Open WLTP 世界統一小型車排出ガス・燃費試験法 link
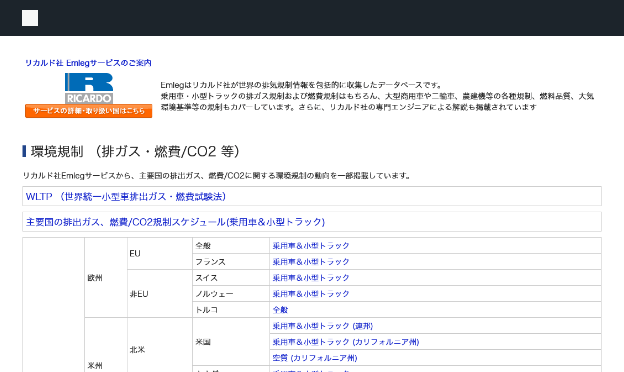This screenshot has width=624, height=372. point(126,197)
